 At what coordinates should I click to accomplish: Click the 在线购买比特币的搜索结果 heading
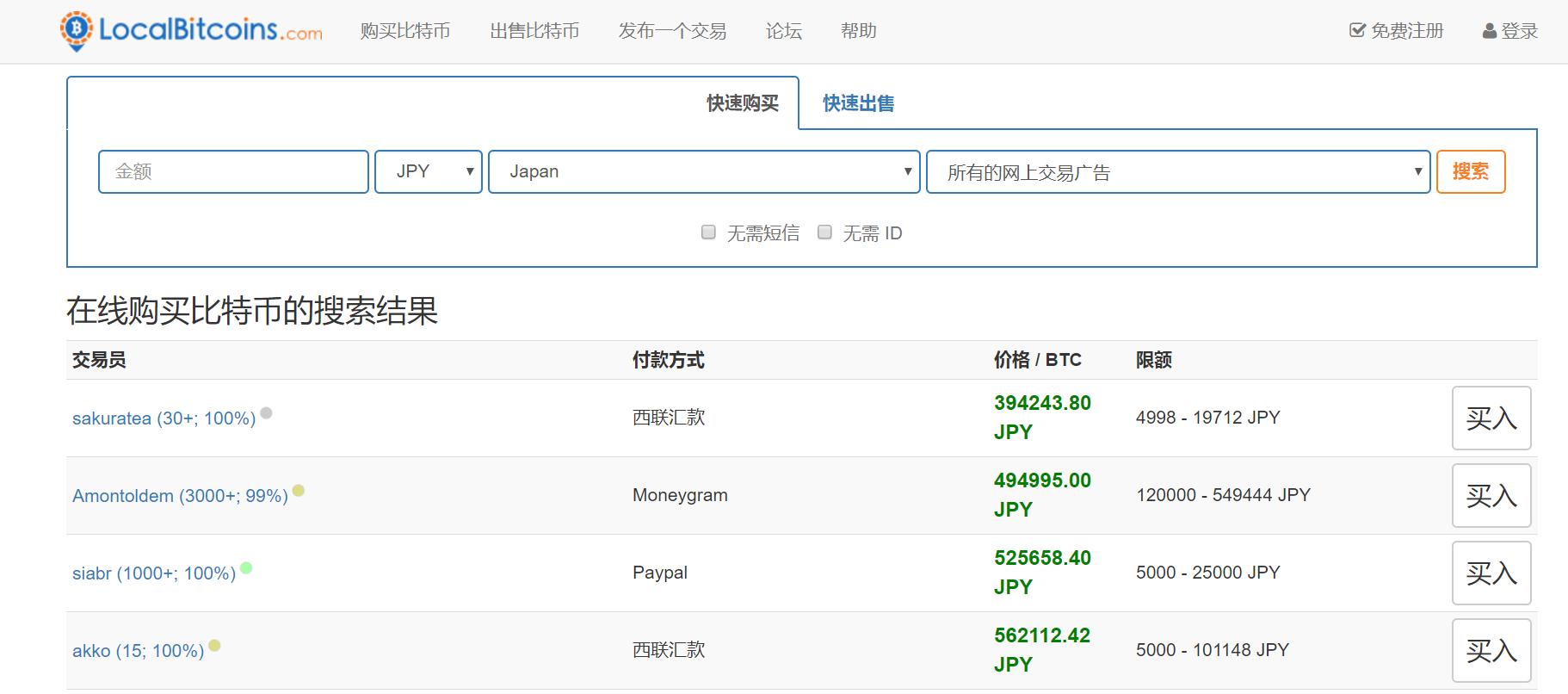tap(252, 311)
